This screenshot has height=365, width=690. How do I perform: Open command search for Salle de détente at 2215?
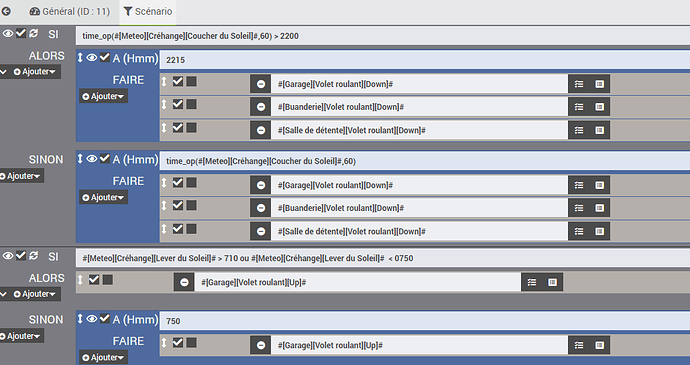click(x=599, y=130)
